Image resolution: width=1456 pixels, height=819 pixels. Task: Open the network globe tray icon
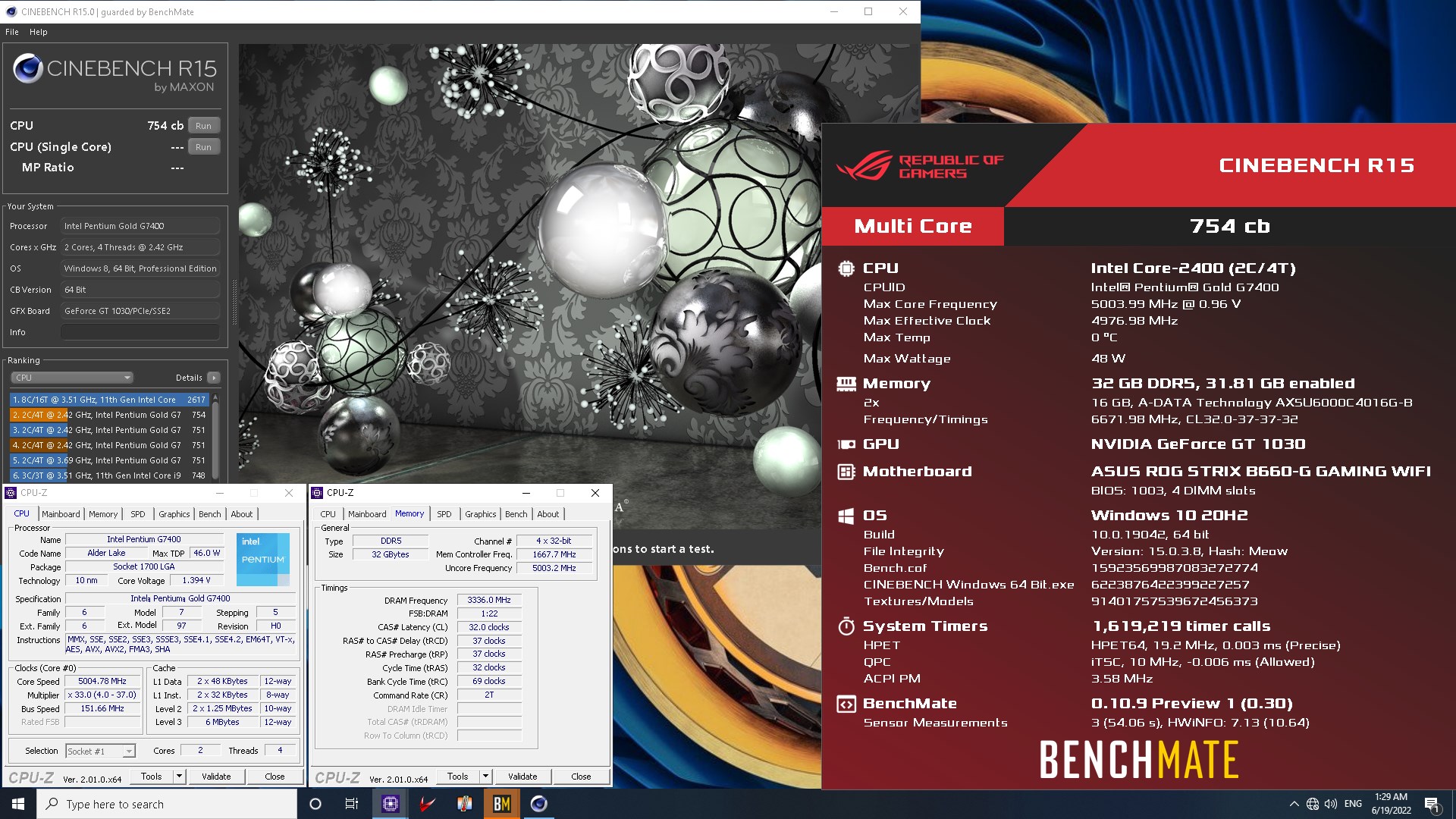1312,804
